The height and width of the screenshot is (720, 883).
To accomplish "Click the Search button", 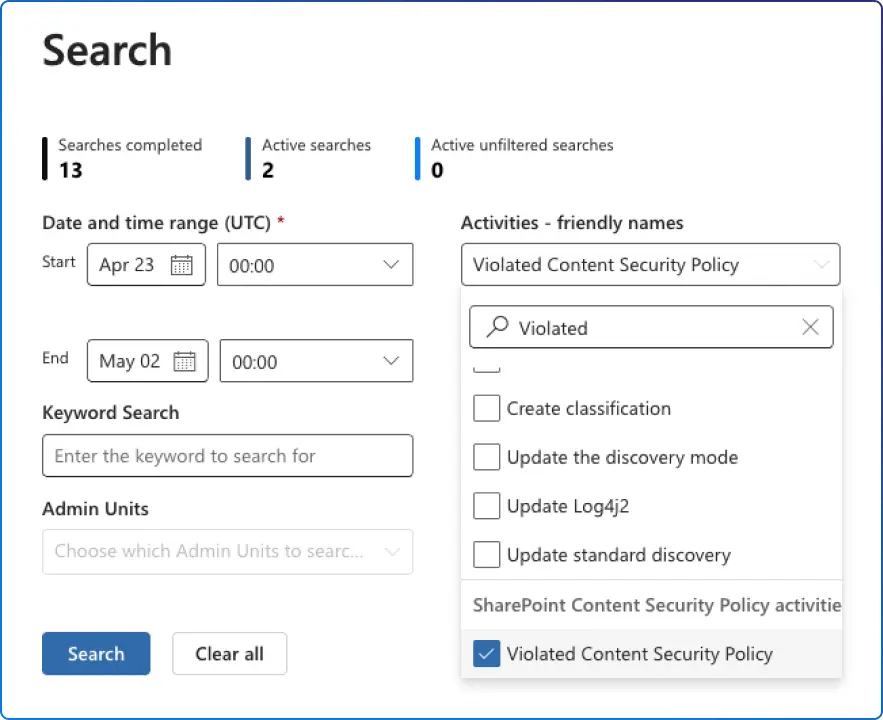I will point(96,653).
